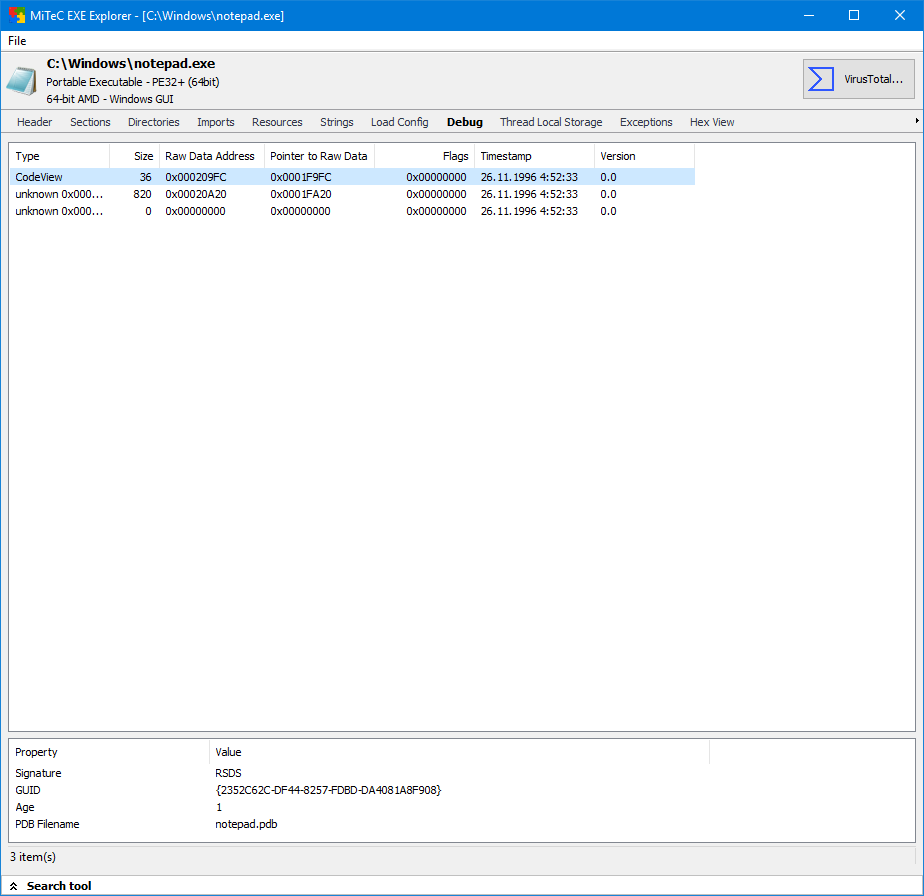Switch to the Sections tab
Screen dimensions: 924x896
[x=90, y=122]
